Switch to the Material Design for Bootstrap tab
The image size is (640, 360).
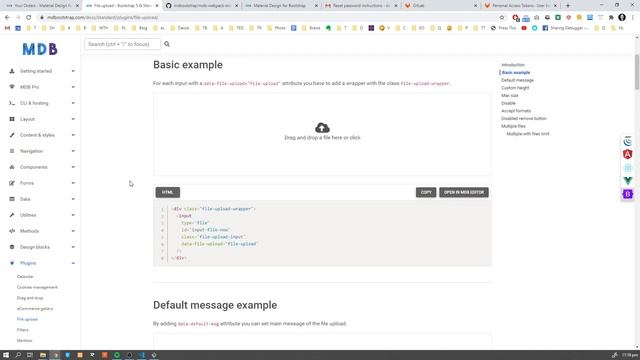coord(282,6)
